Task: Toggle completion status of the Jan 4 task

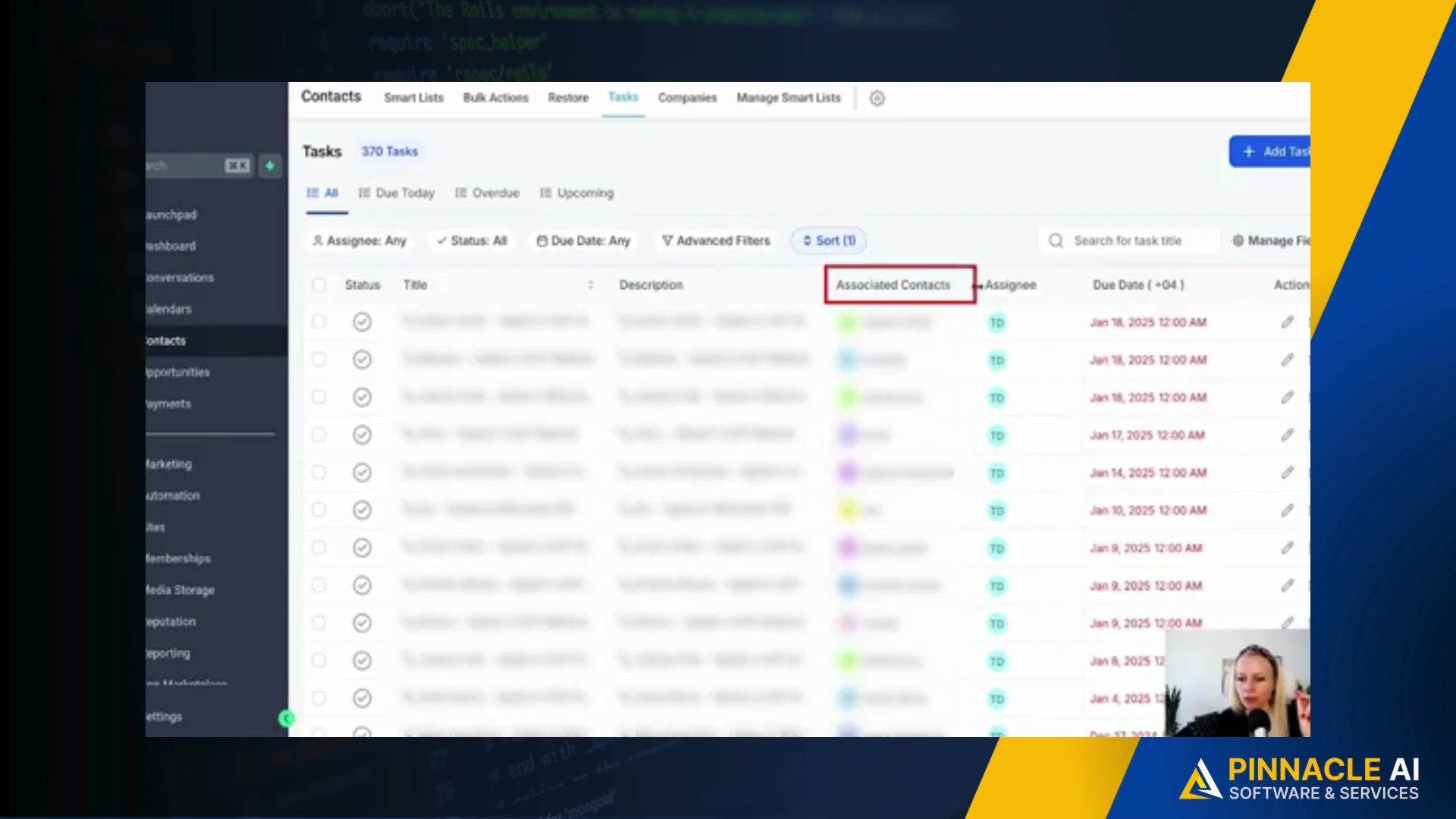Action: click(x=362, y=698)
